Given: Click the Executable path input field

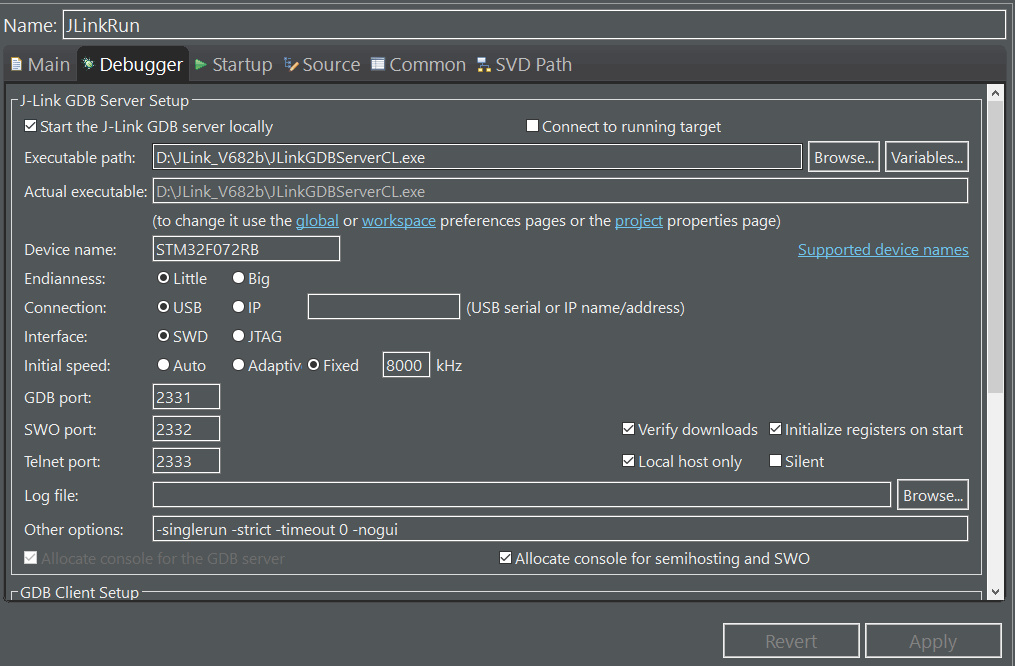Looking at the screenshot, I should [x=477, y=157].
